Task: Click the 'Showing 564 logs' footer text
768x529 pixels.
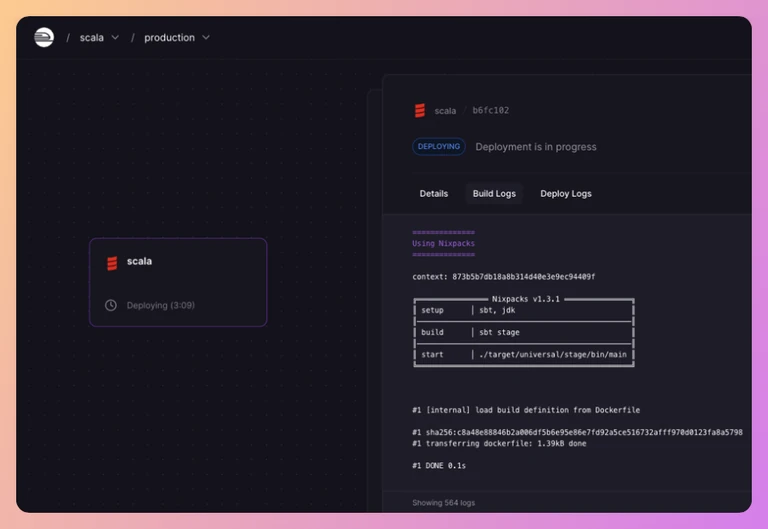Action: coord(443,503)
